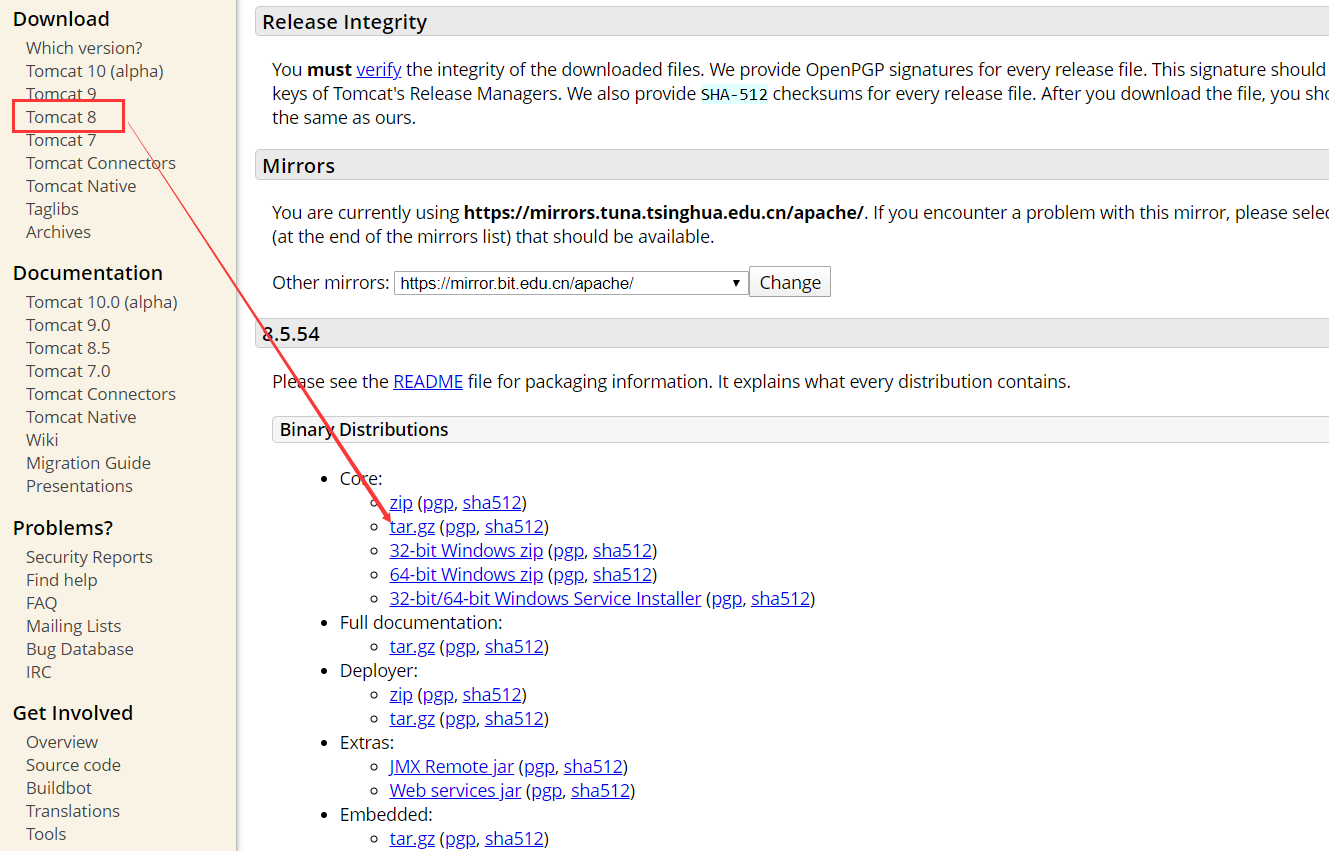Open Overview under Get Involved
This screenshot has width=1329, height=851.
pos(62,742)
